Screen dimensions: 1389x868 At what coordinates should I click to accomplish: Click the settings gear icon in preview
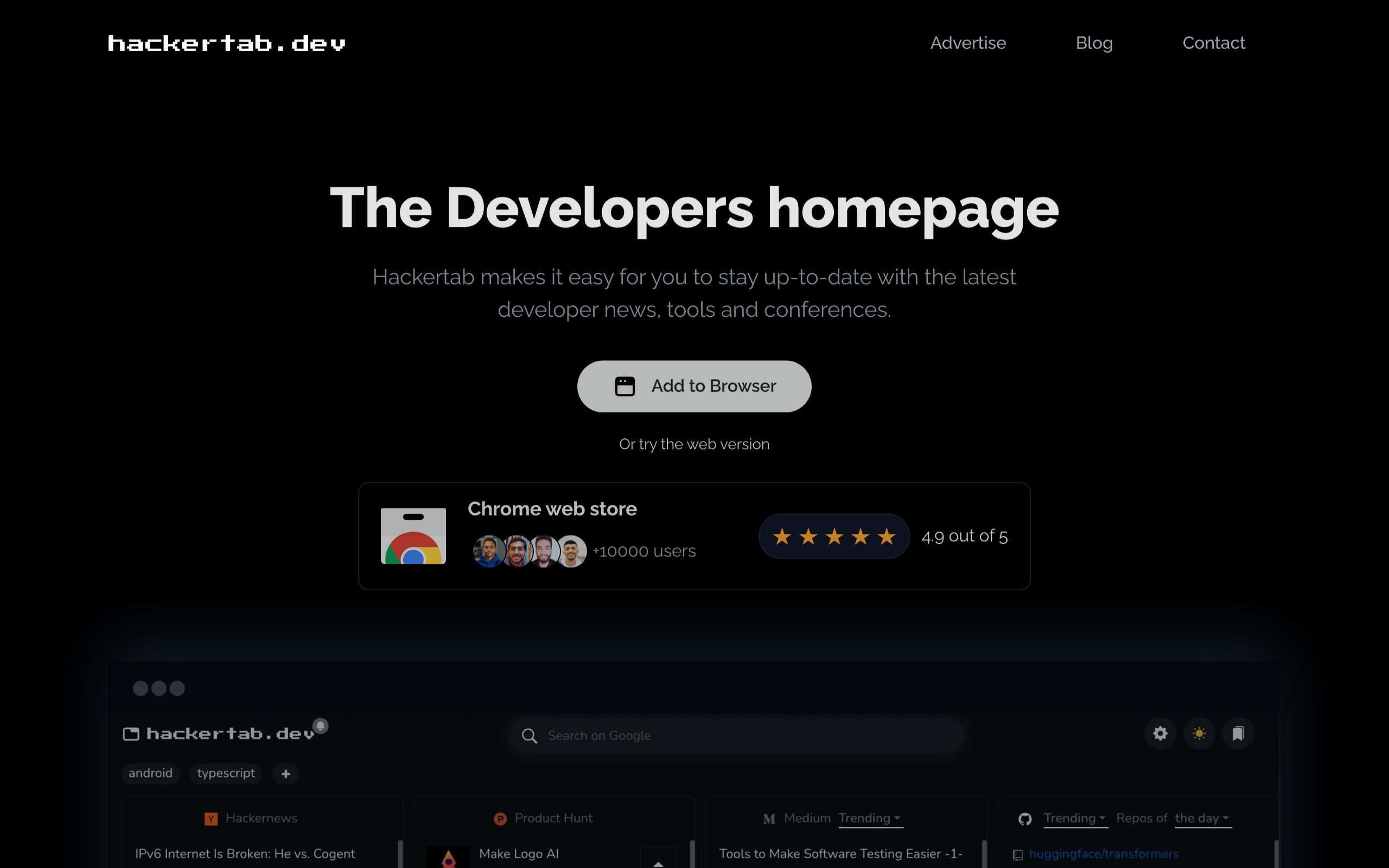(1160, 733)
